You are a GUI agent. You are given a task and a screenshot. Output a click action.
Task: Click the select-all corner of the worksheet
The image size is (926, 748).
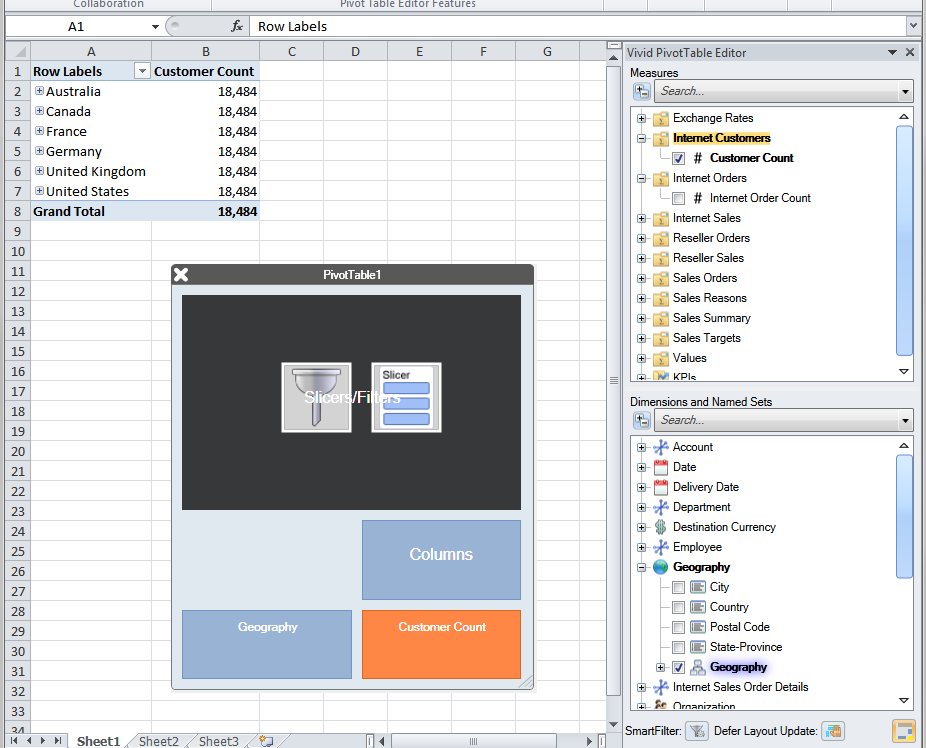(18, 51)
